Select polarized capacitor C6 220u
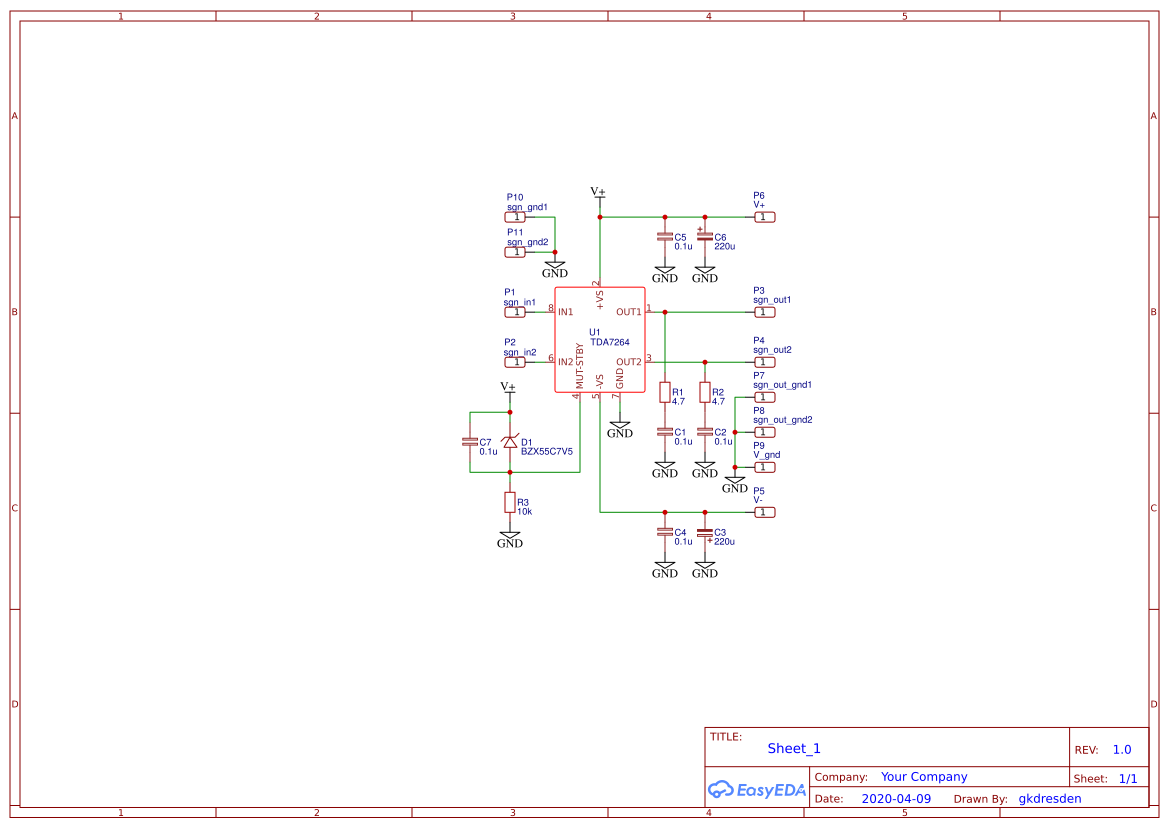 pos(705,237)
